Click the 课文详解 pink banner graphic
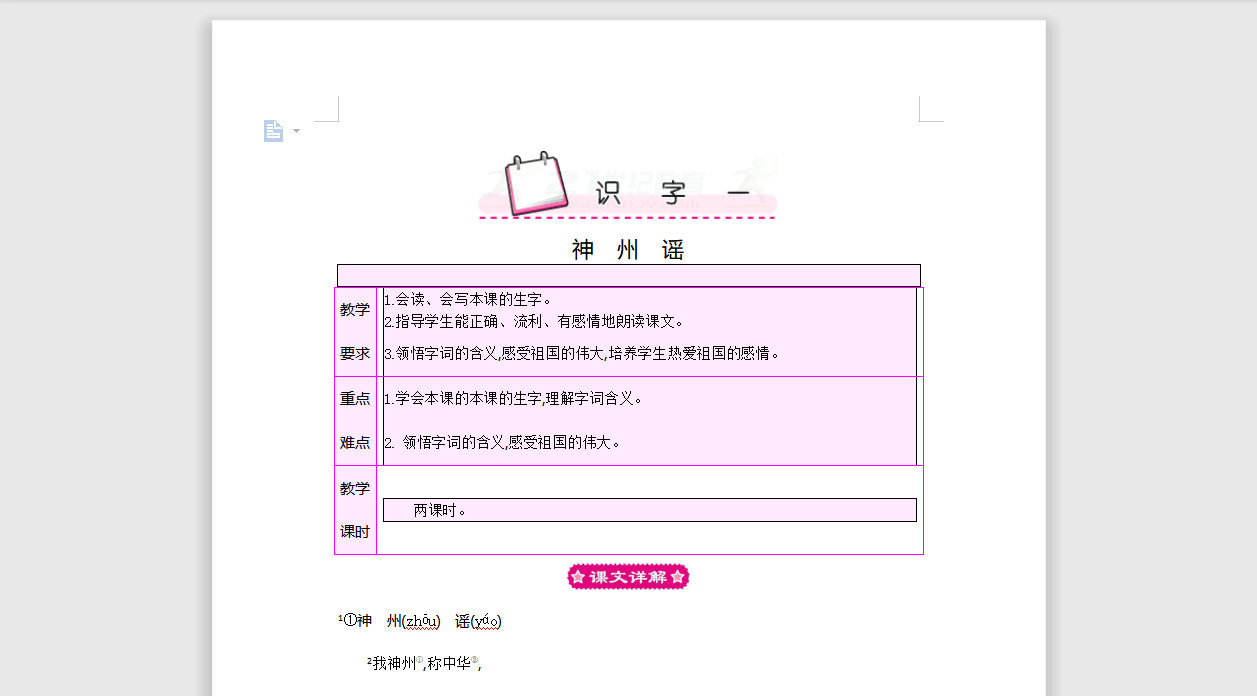 point(627,577)
